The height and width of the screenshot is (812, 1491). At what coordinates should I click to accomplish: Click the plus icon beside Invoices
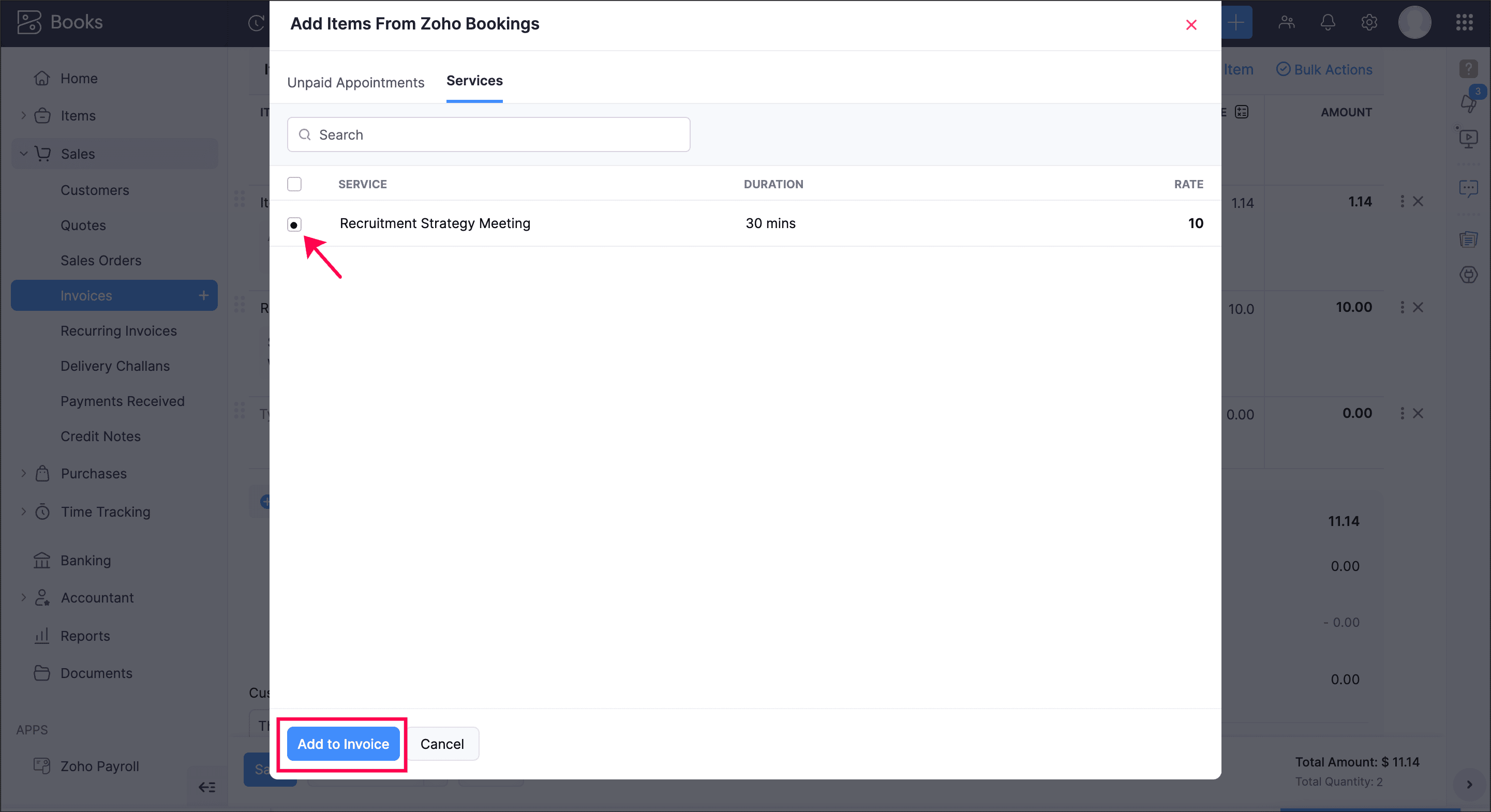(204, 296)
